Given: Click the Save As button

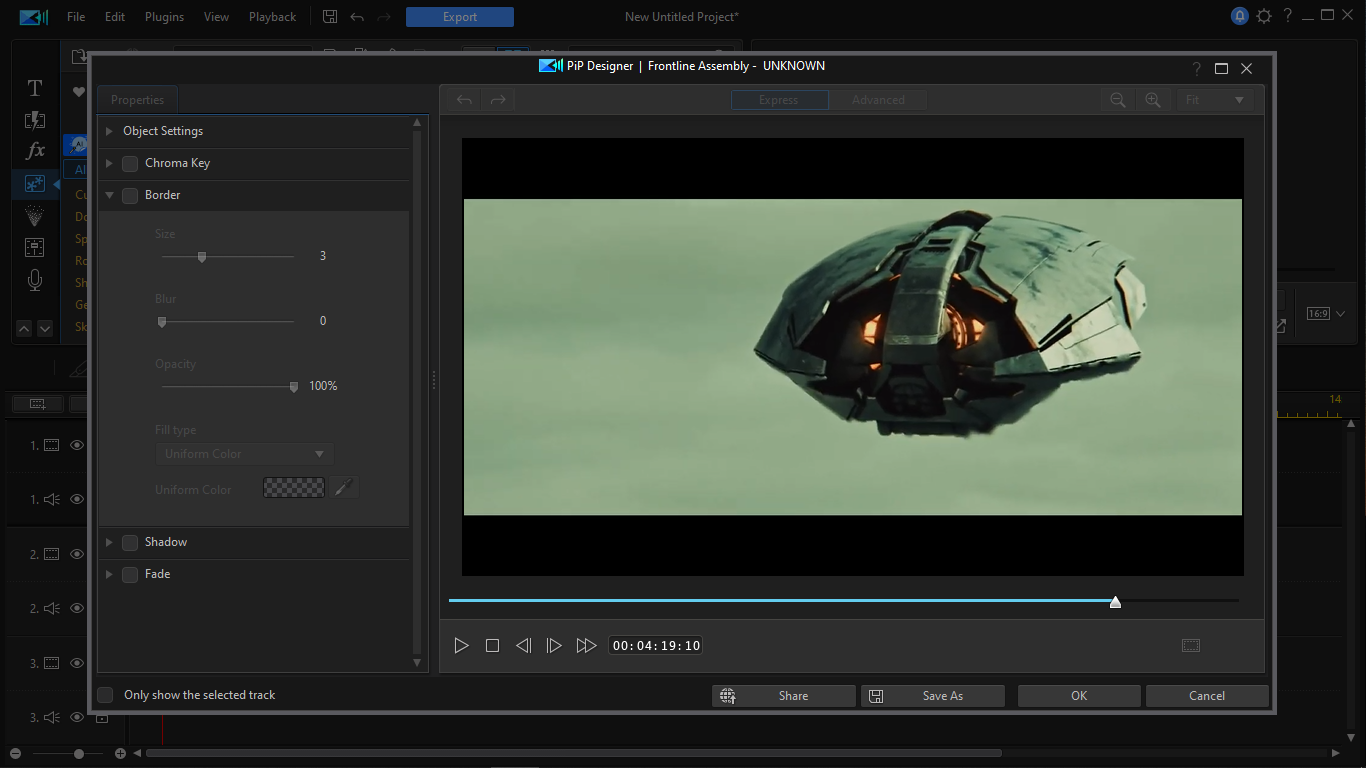Looking at the screenshot, I should point(932,696).
